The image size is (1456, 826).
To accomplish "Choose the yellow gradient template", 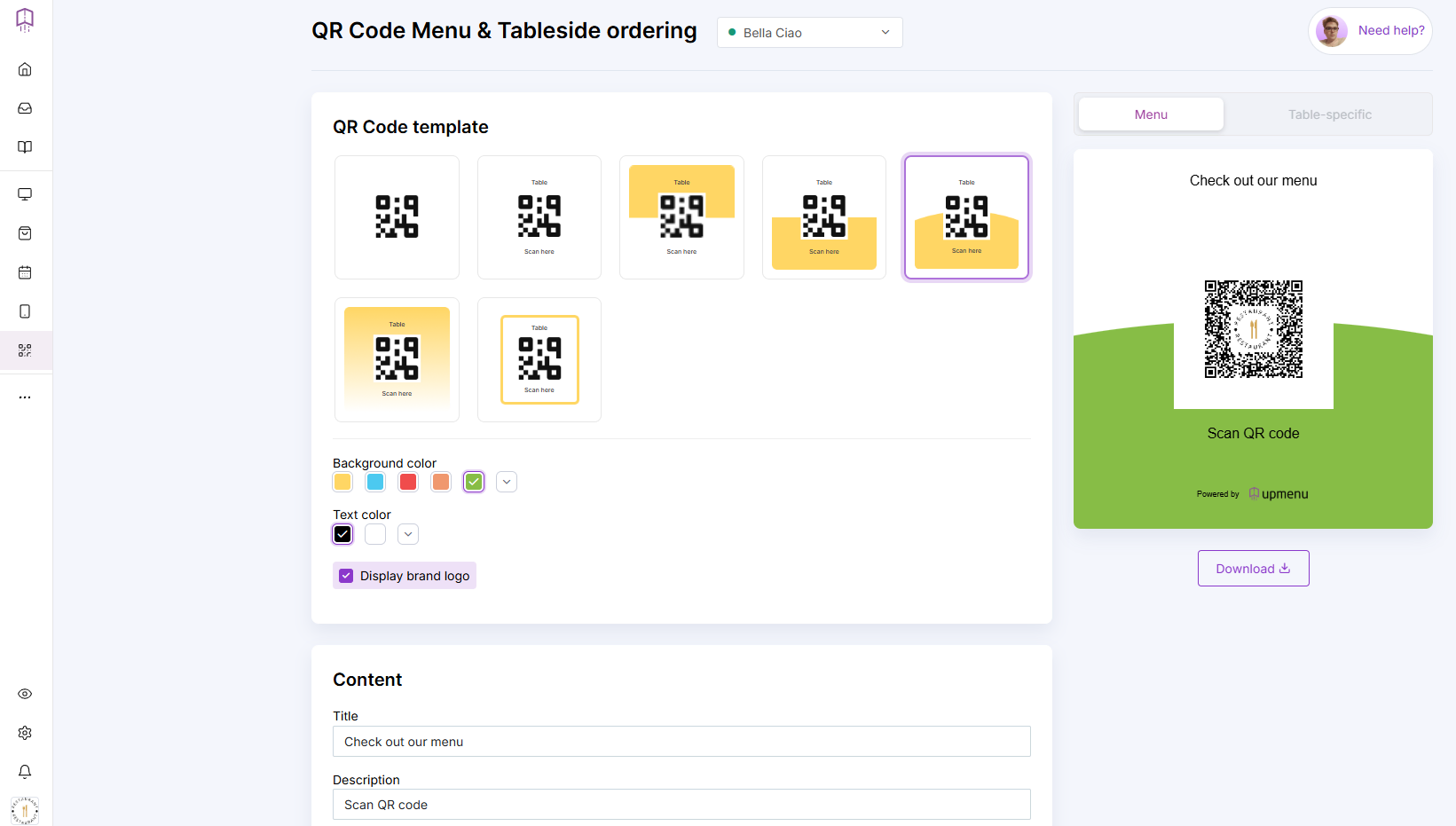I will 397,359.
